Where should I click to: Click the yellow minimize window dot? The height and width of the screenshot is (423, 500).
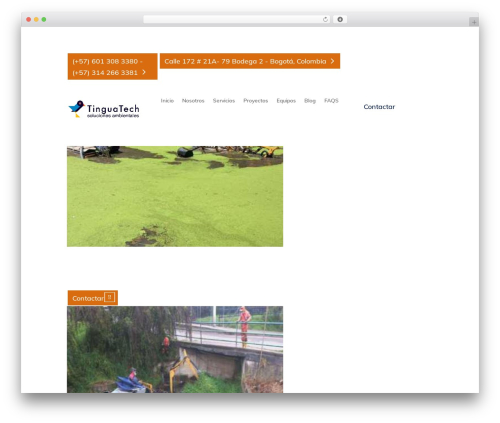pyautogui.click(x=36, y=20)
